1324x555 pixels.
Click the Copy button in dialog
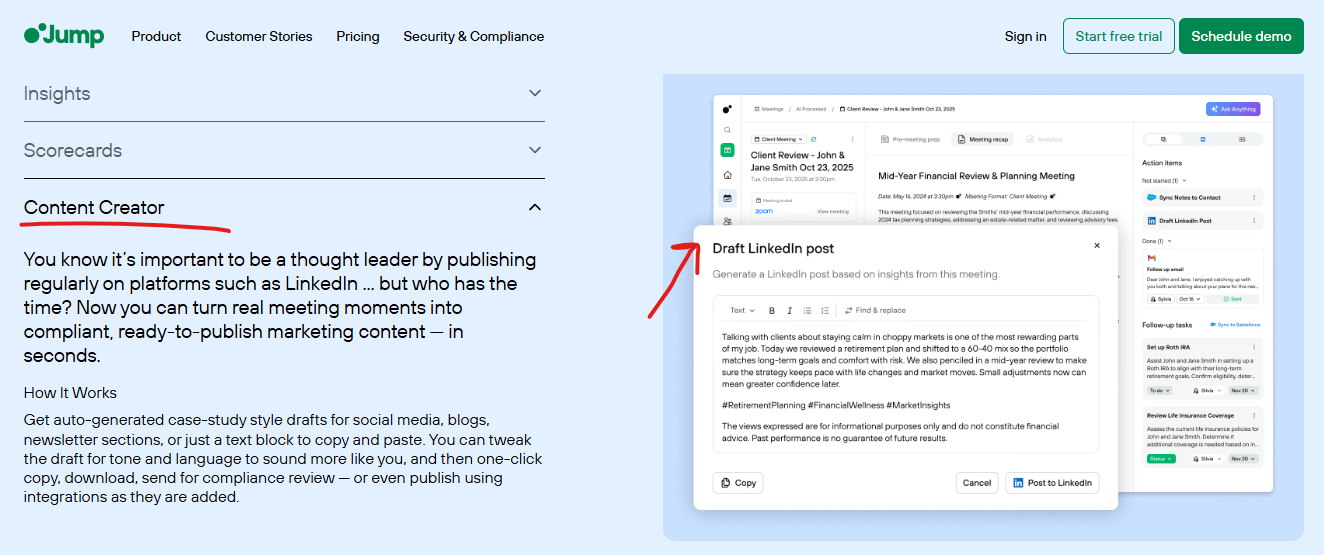pos(738,483)
